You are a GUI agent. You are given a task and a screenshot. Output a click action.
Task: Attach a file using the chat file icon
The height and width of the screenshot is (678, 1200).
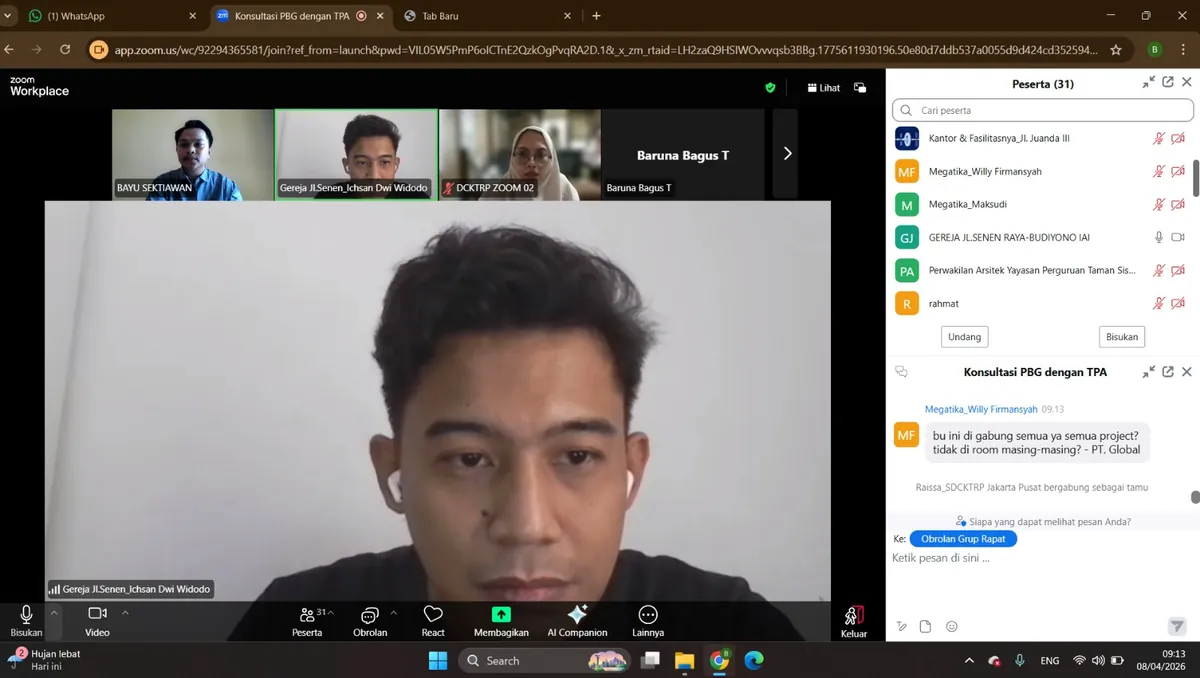point(925,627)
